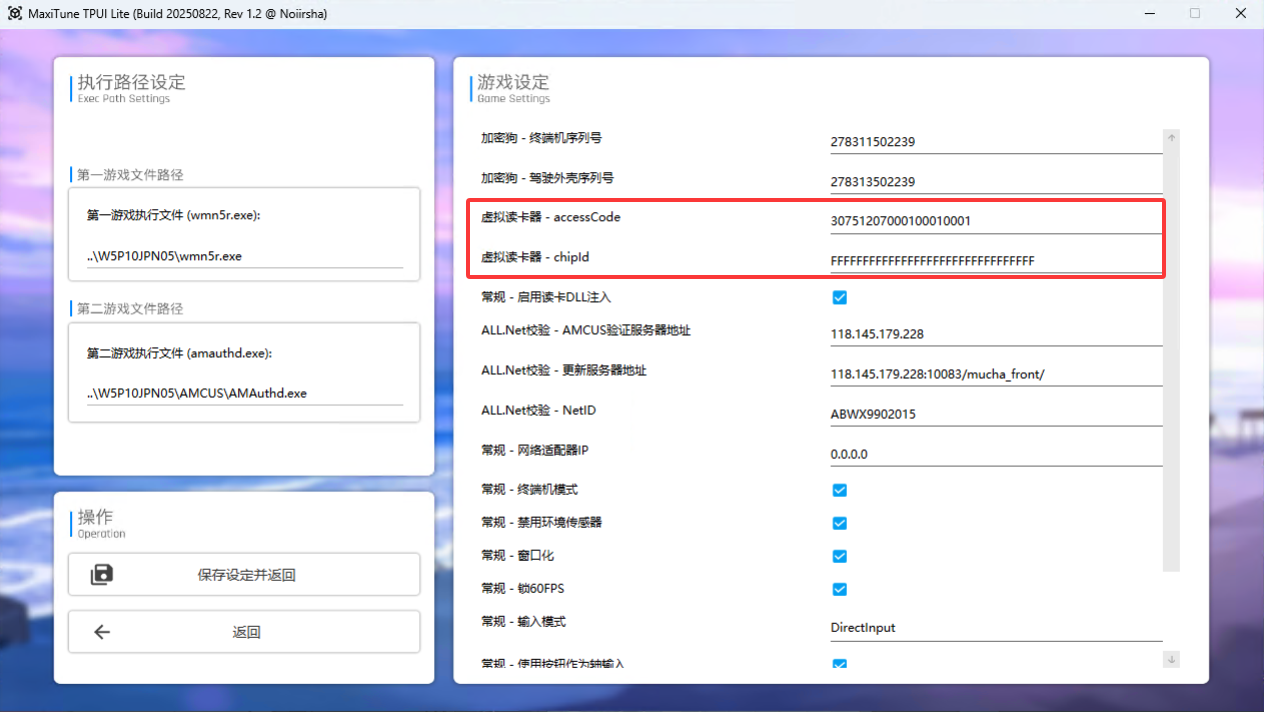This screenshot has height=712, width=1264.
Task: Click the NetID field ABWX9902015
Action: pos(995,414)
